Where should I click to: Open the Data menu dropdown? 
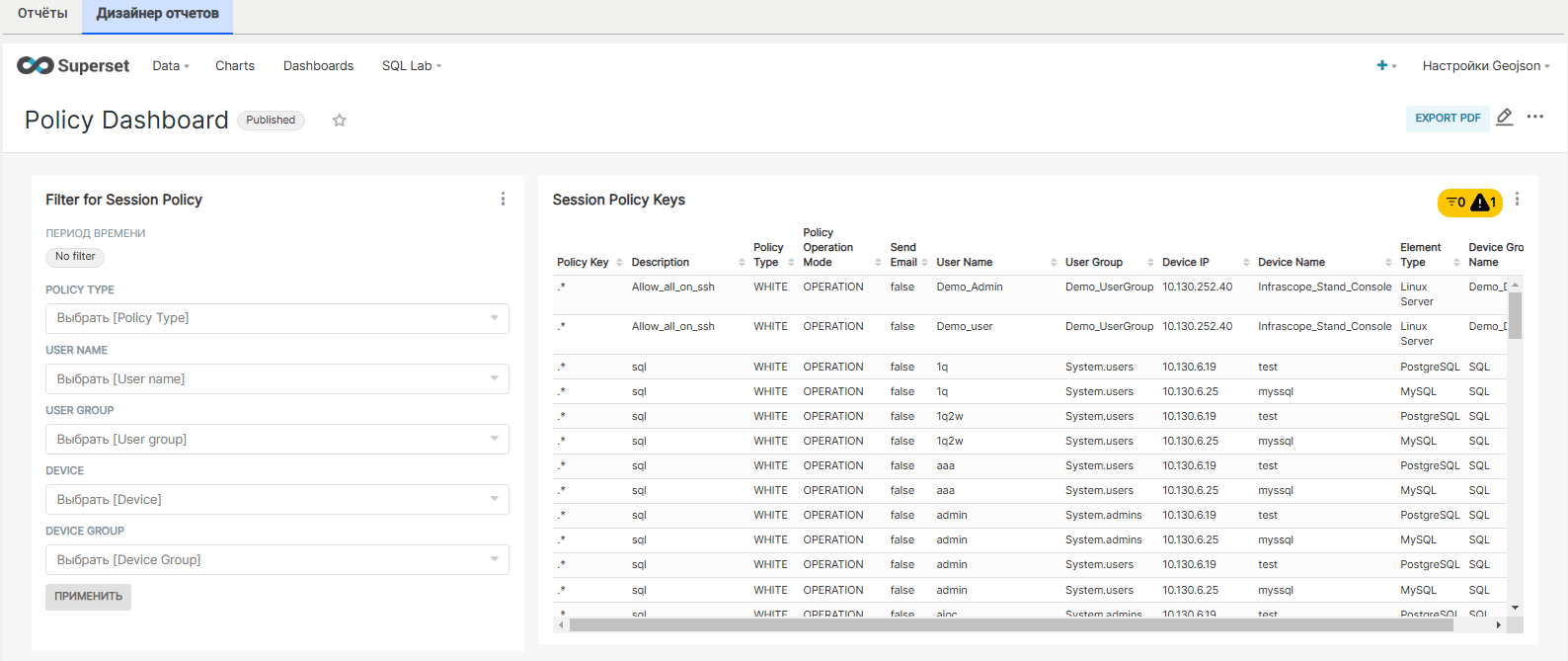click(x=171, y=66)
